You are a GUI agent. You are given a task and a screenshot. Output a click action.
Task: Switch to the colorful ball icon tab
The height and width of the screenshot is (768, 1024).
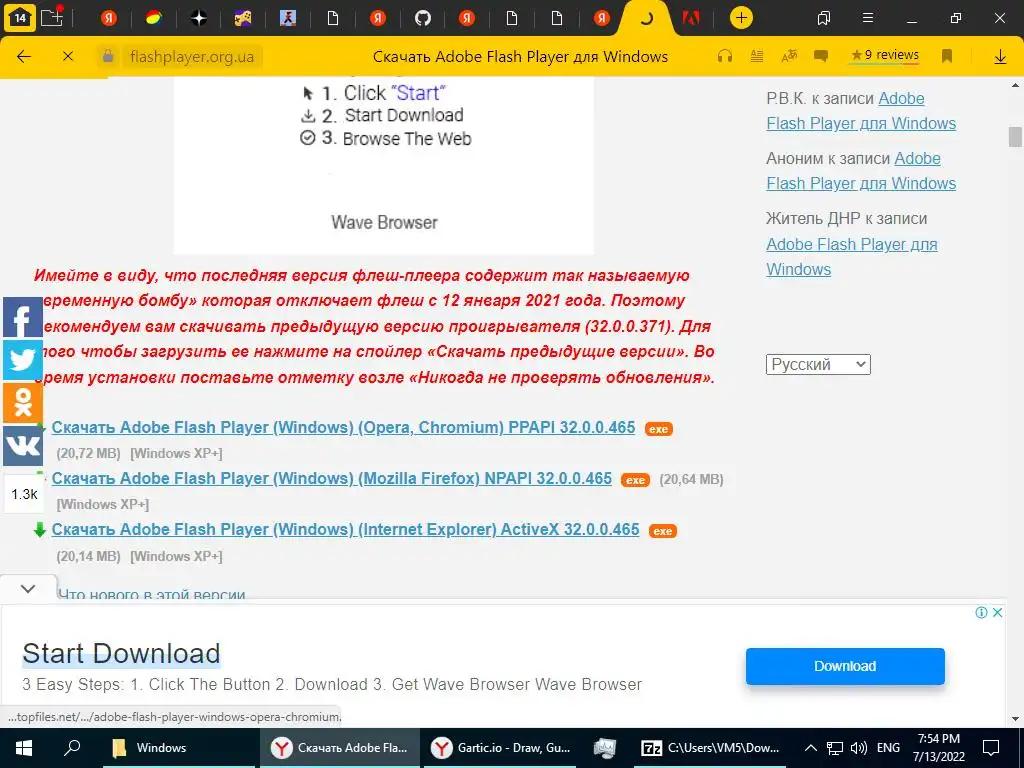click(x=154, y=18)
